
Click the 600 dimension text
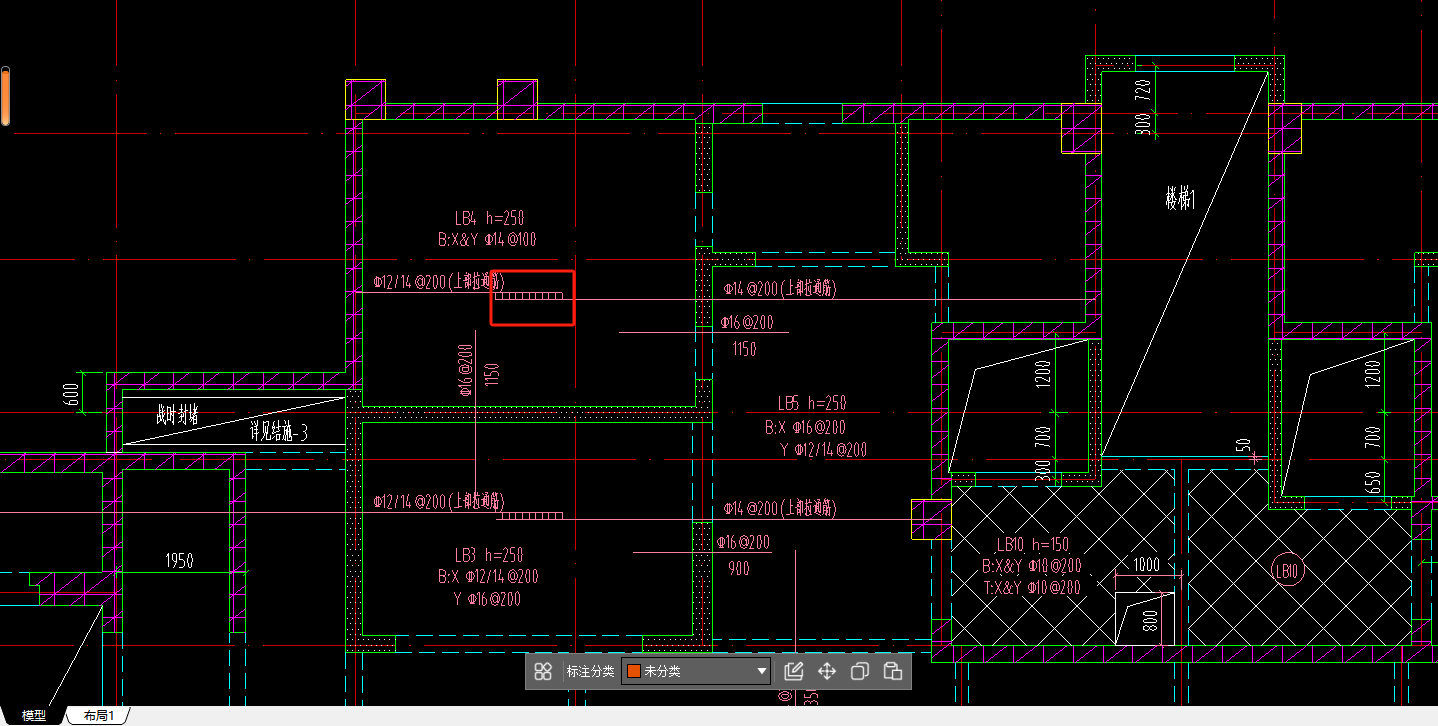pyautogui.click(x=71, y=395)
